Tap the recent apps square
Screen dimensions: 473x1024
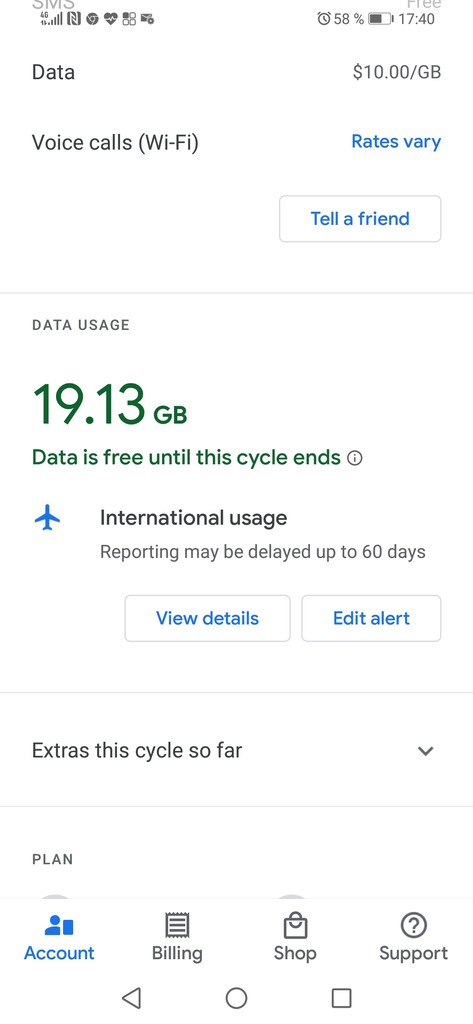(x=342, y=997)
